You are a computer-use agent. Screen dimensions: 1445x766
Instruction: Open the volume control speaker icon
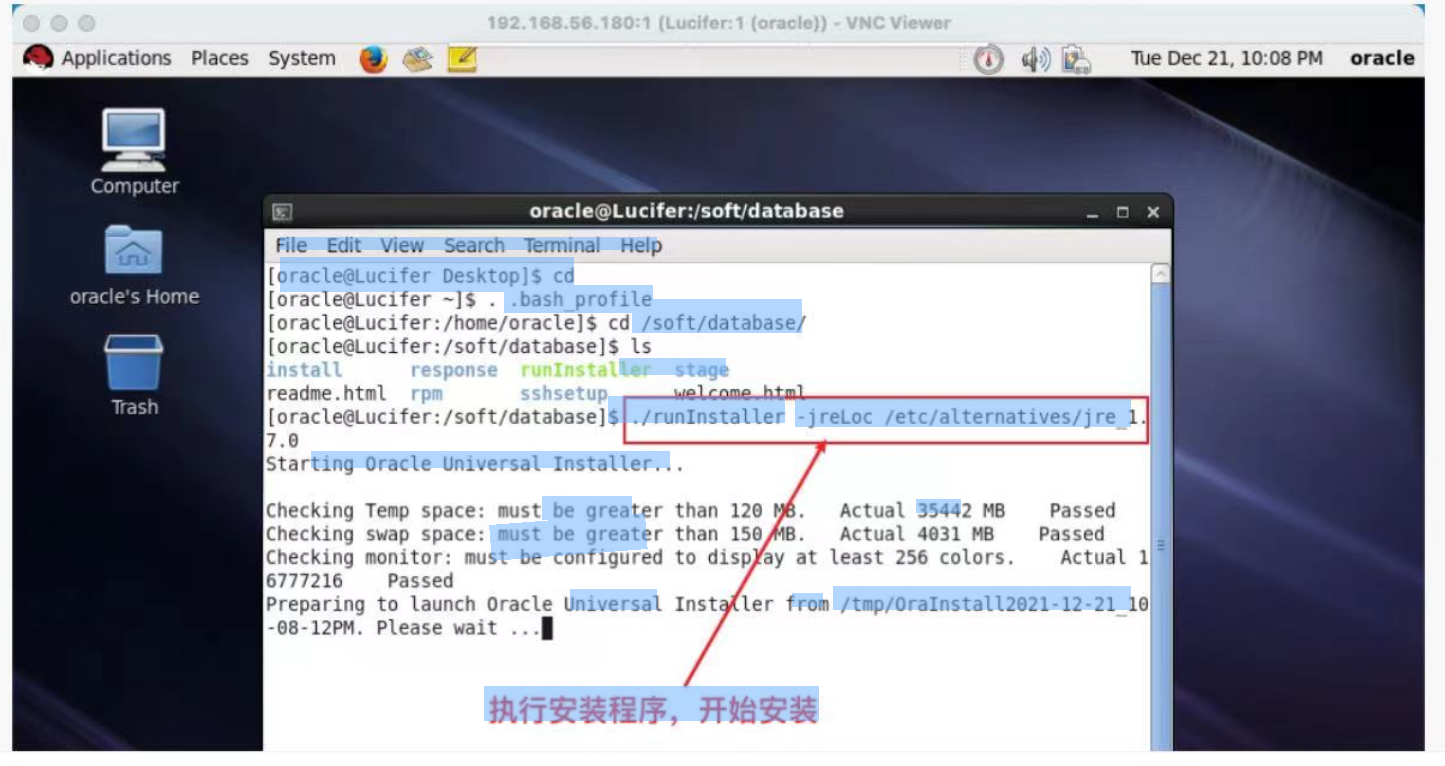click(x=1035, y=59)
